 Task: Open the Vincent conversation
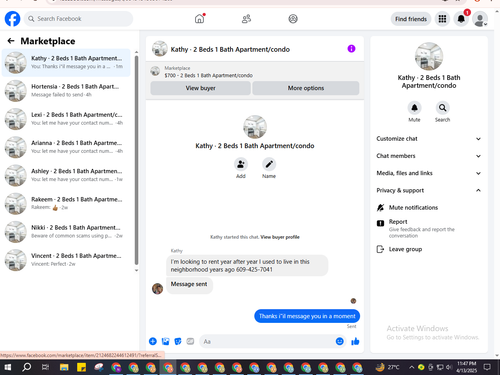pos(66,260)
